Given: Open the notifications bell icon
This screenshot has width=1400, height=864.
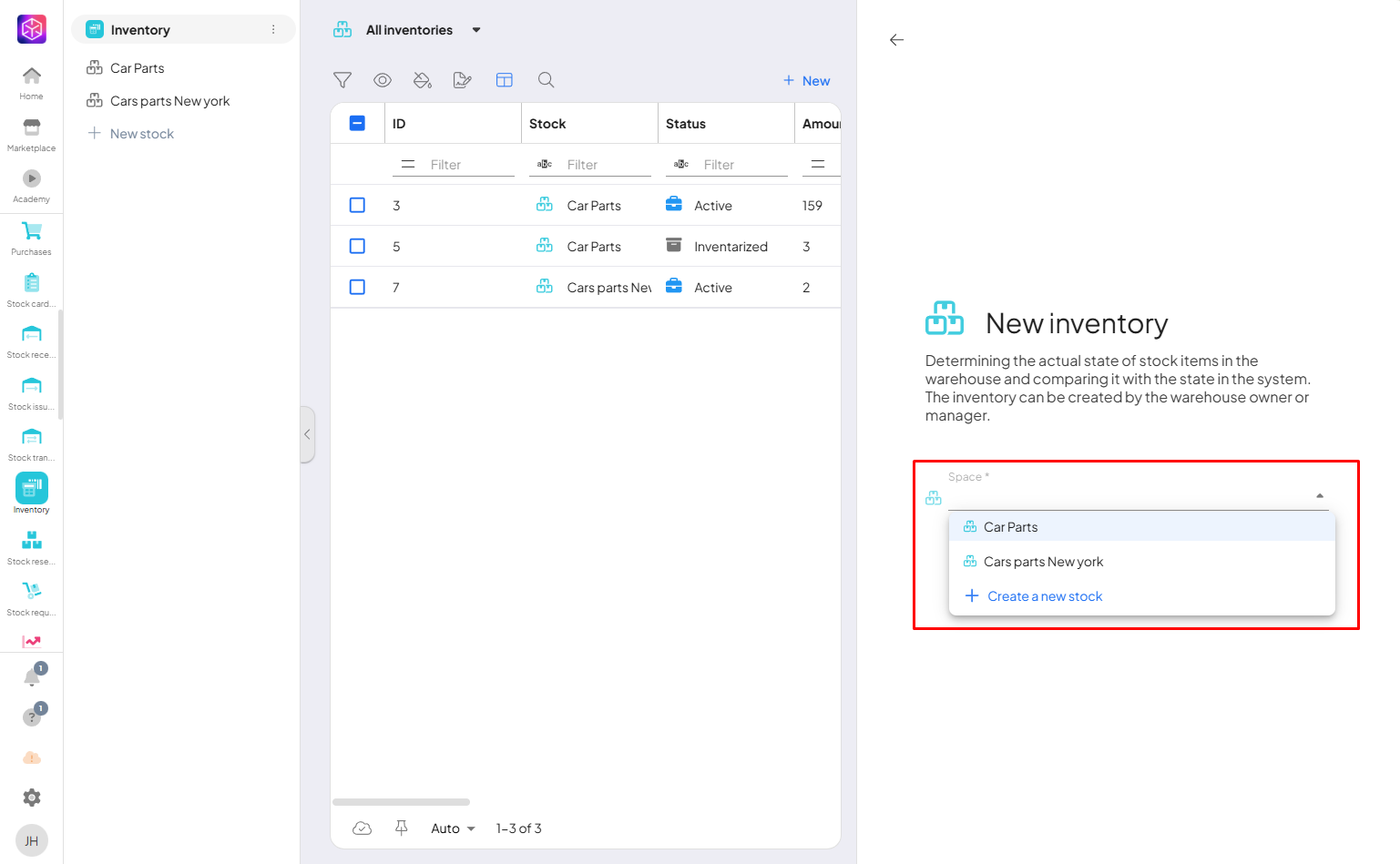Looking at the screenshot, I should pyautogui.click(x=32, y=677).
